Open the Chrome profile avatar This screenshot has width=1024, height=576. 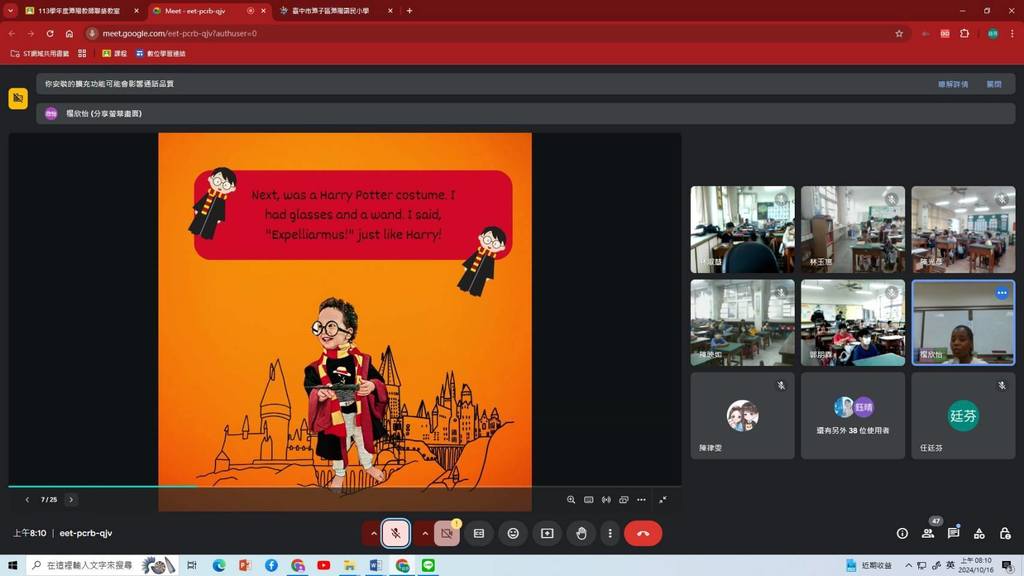point(993,33)
